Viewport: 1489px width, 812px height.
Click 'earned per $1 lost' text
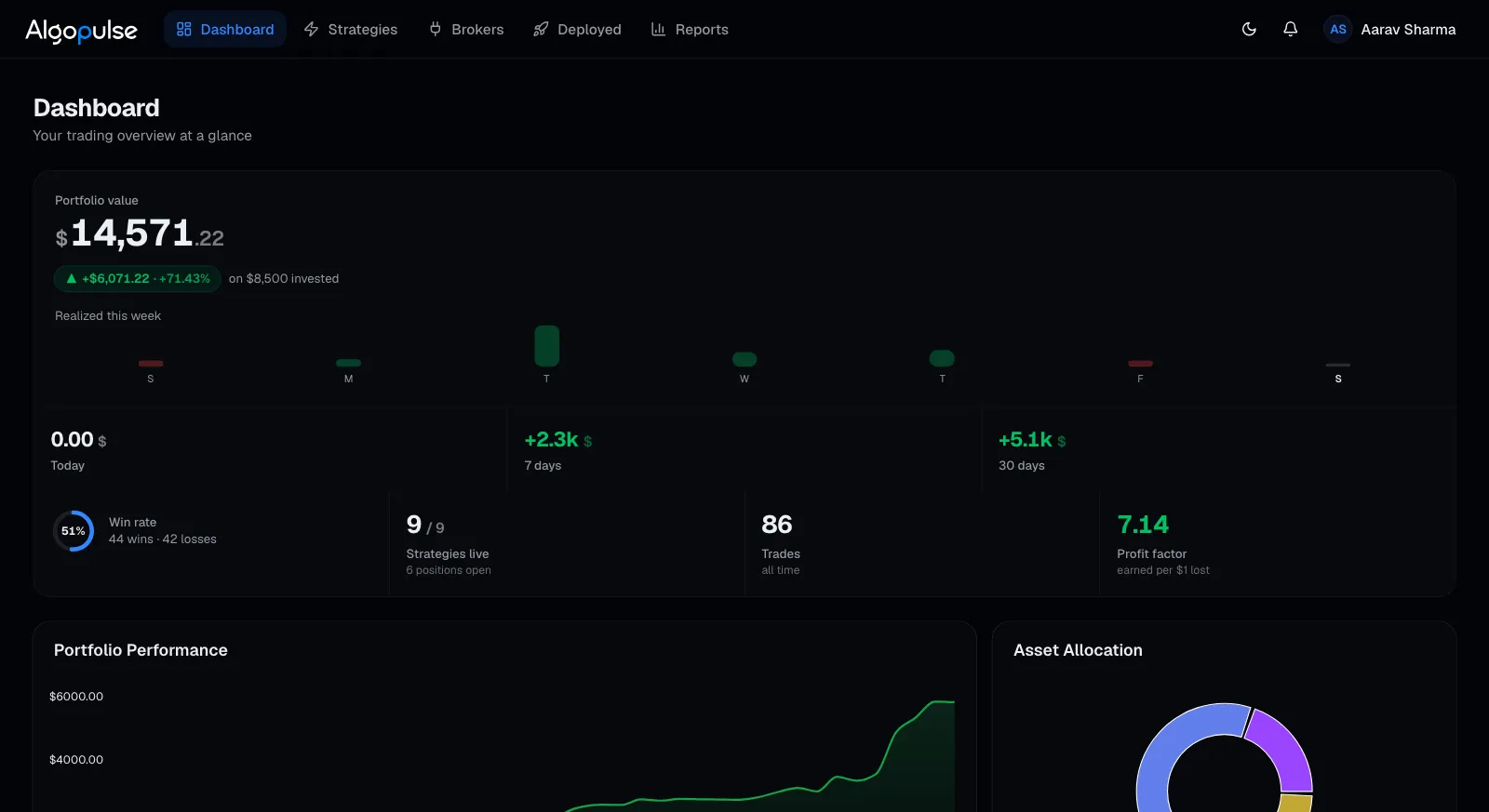[1163, 570]
